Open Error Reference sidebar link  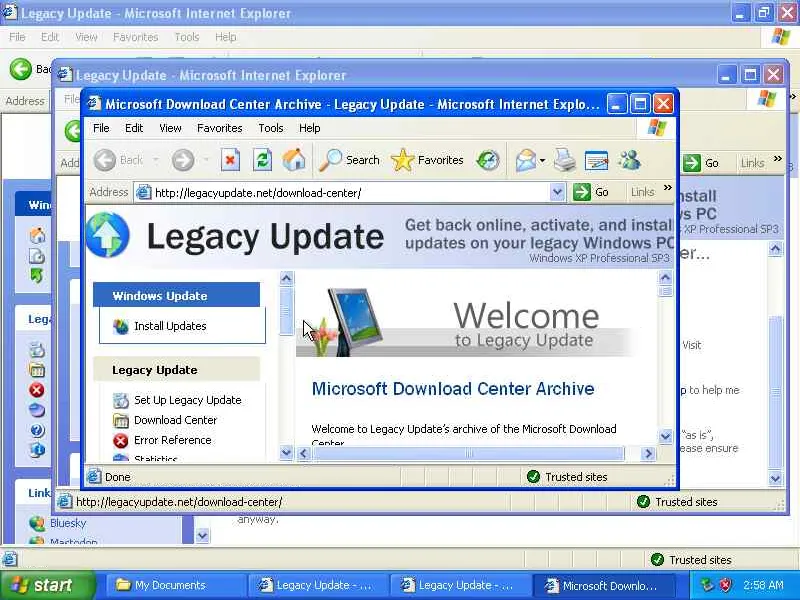tap(172, 440)
